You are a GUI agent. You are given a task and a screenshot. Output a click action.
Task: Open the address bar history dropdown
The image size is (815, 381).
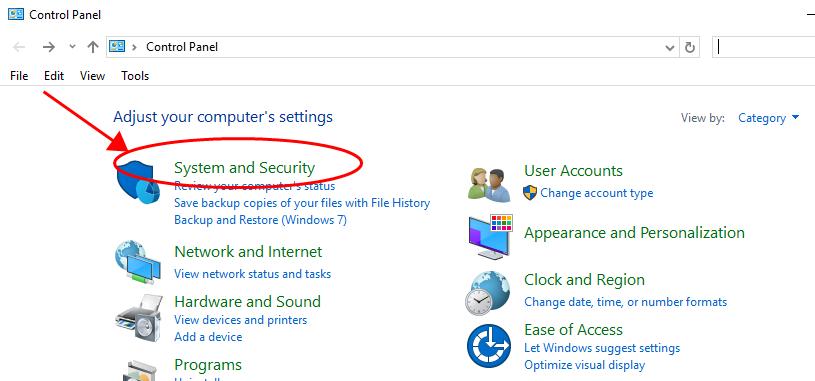[x=670, y=48]
